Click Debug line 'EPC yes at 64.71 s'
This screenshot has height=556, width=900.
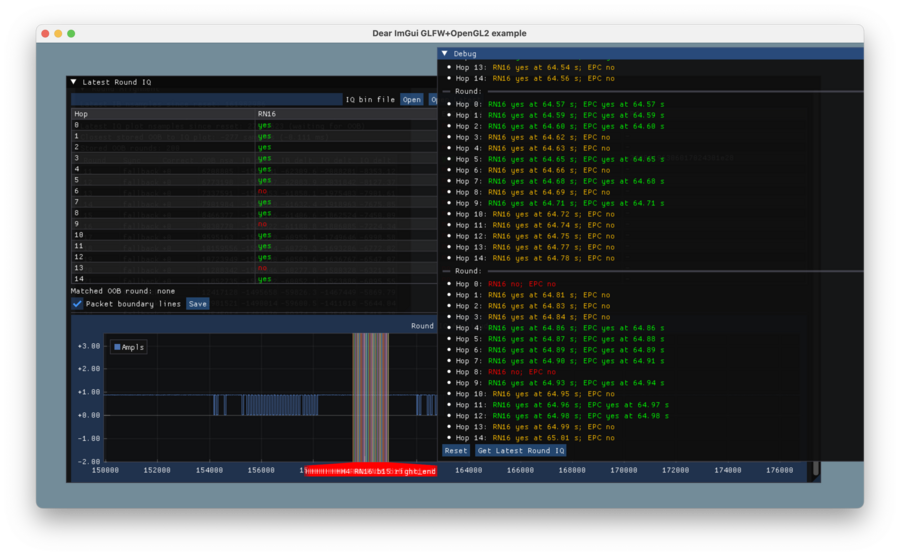[x=623, y=203]
